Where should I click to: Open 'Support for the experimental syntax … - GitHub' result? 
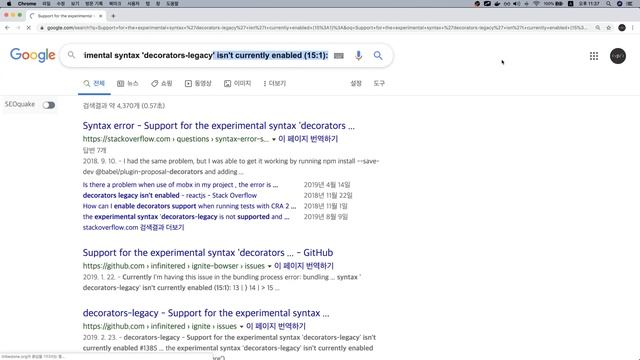[208, 253]
